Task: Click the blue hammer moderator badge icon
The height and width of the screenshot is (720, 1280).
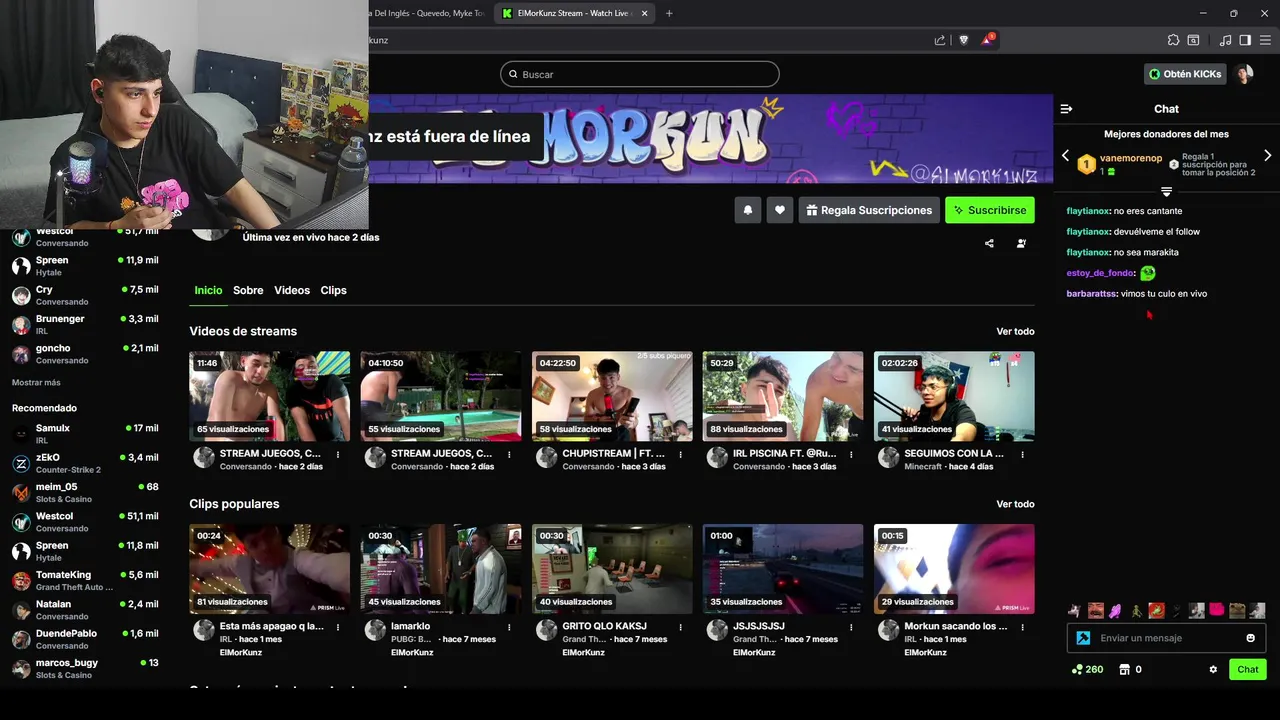Action: (x=1083, y=638)
